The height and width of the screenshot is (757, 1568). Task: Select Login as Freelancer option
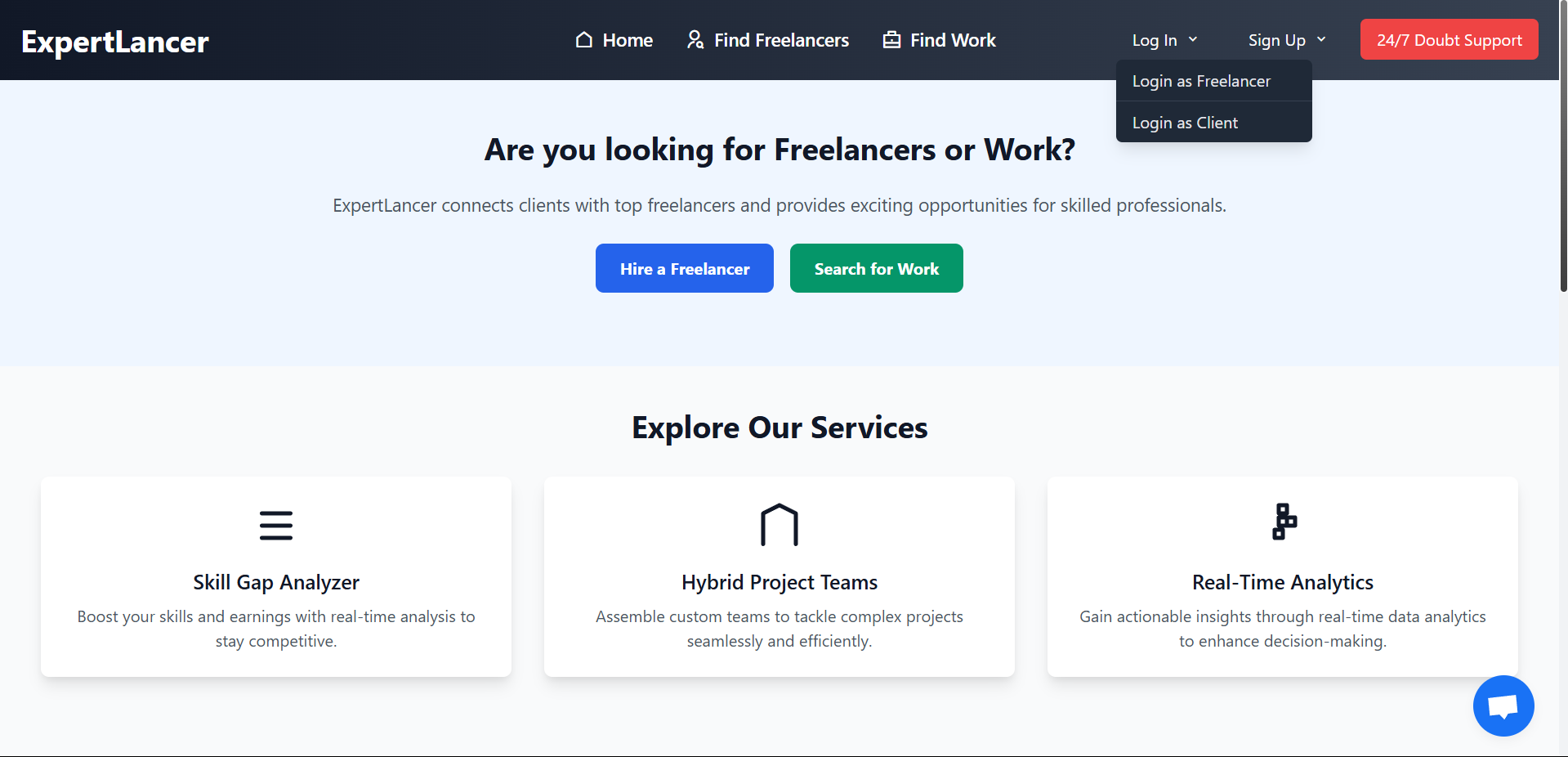(x=1201, y=81)
